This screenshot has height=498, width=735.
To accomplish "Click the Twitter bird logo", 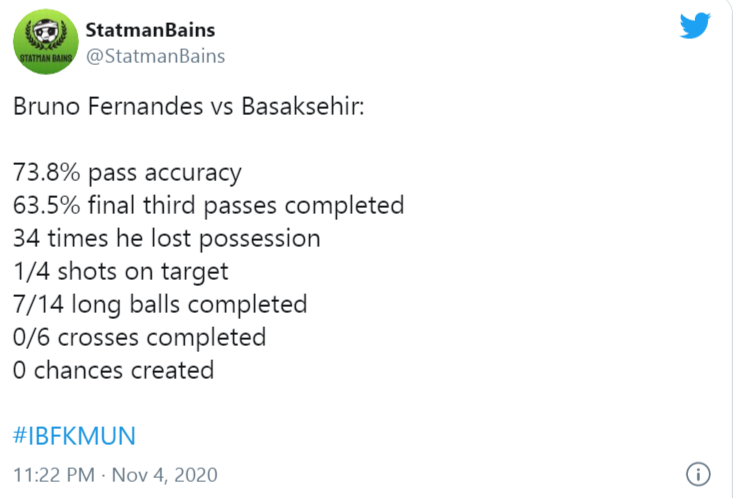I will tap(696, 26).
